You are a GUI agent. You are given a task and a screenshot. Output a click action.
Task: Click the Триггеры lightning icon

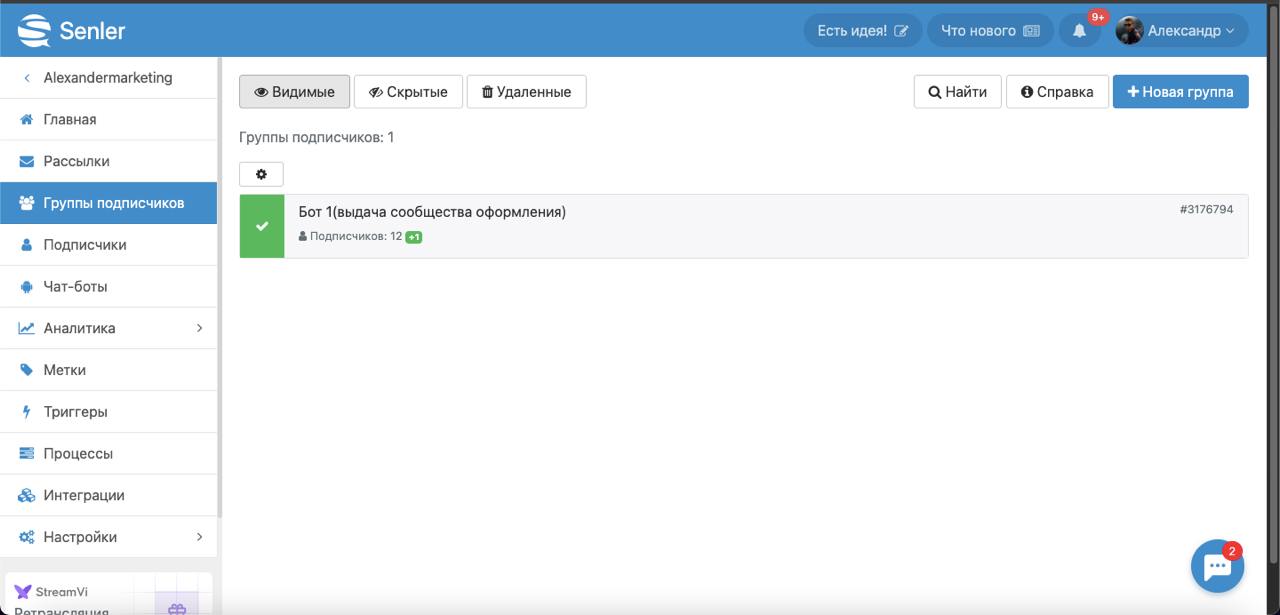27,412
